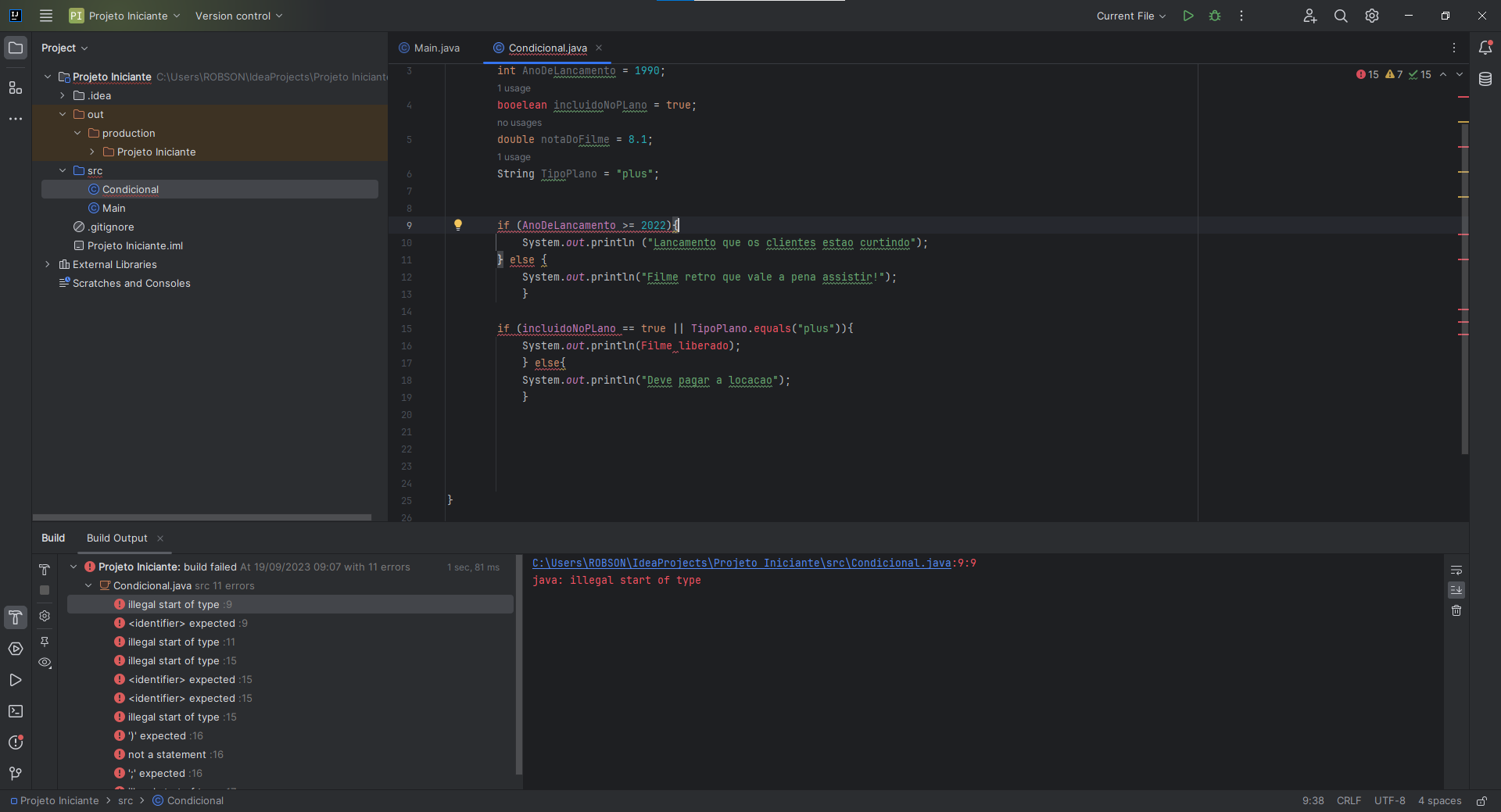
Task: Open the Structure tool window
Action: pyautogui.click(x=16, y=88)
